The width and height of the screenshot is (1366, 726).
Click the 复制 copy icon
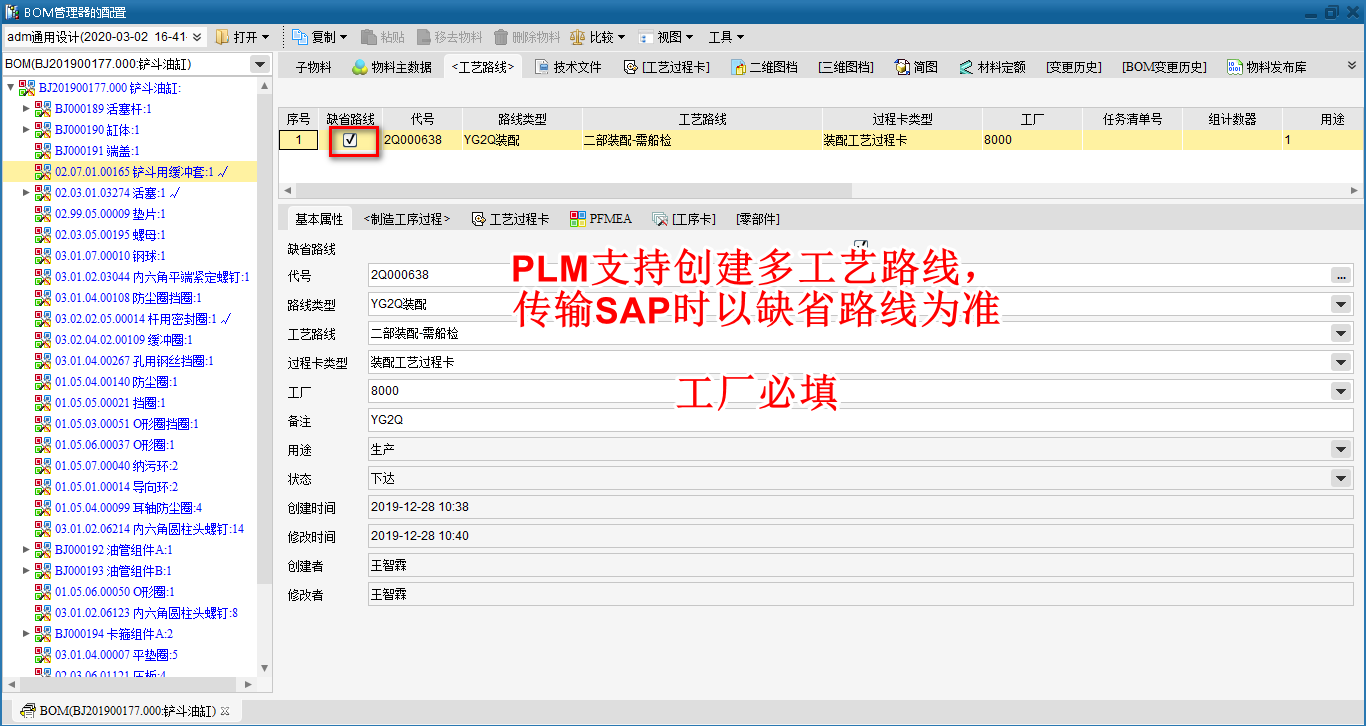[x=300, y=37]
